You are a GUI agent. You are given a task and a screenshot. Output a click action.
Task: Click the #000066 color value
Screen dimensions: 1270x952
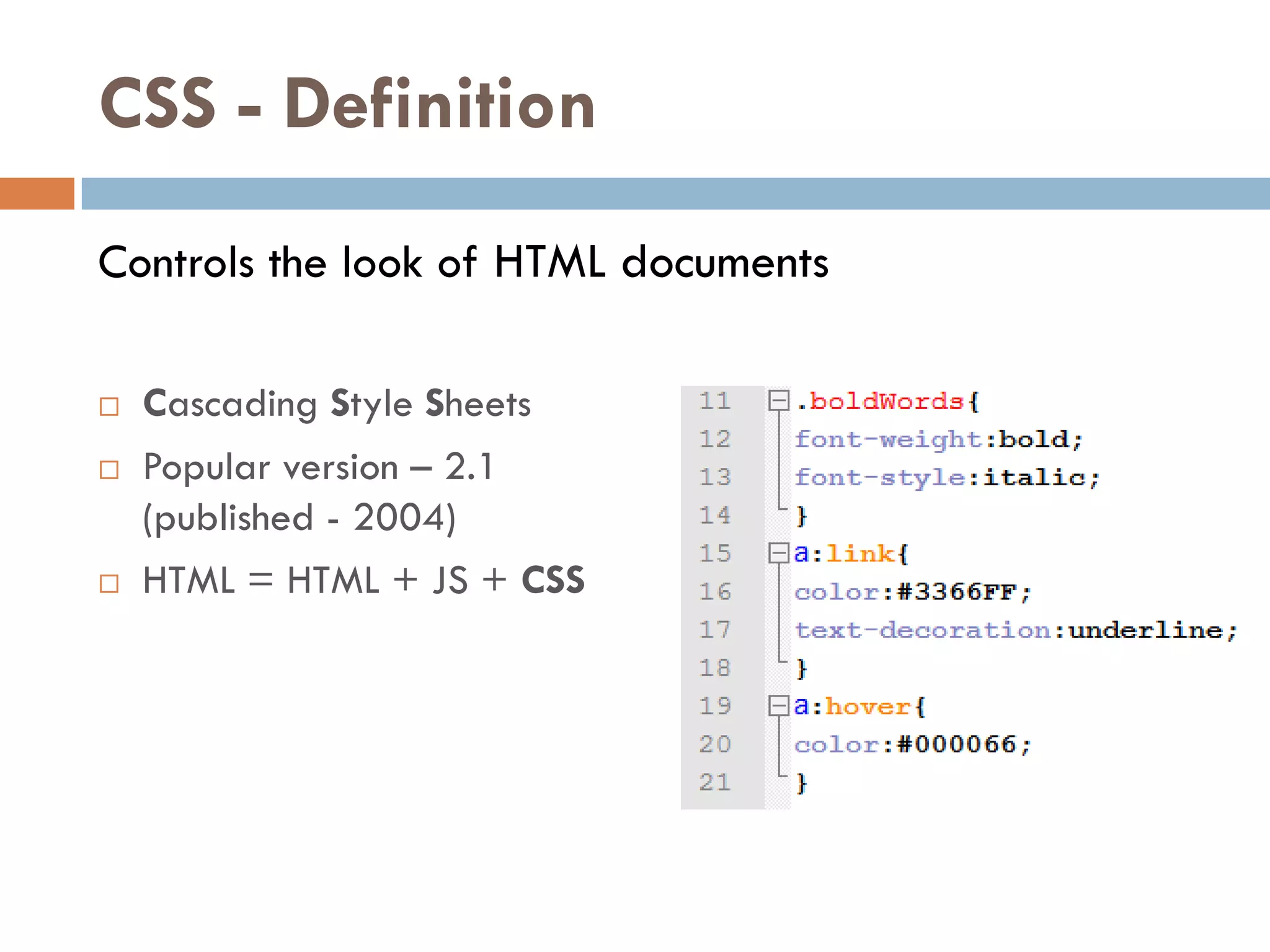(x=956, y=744)
